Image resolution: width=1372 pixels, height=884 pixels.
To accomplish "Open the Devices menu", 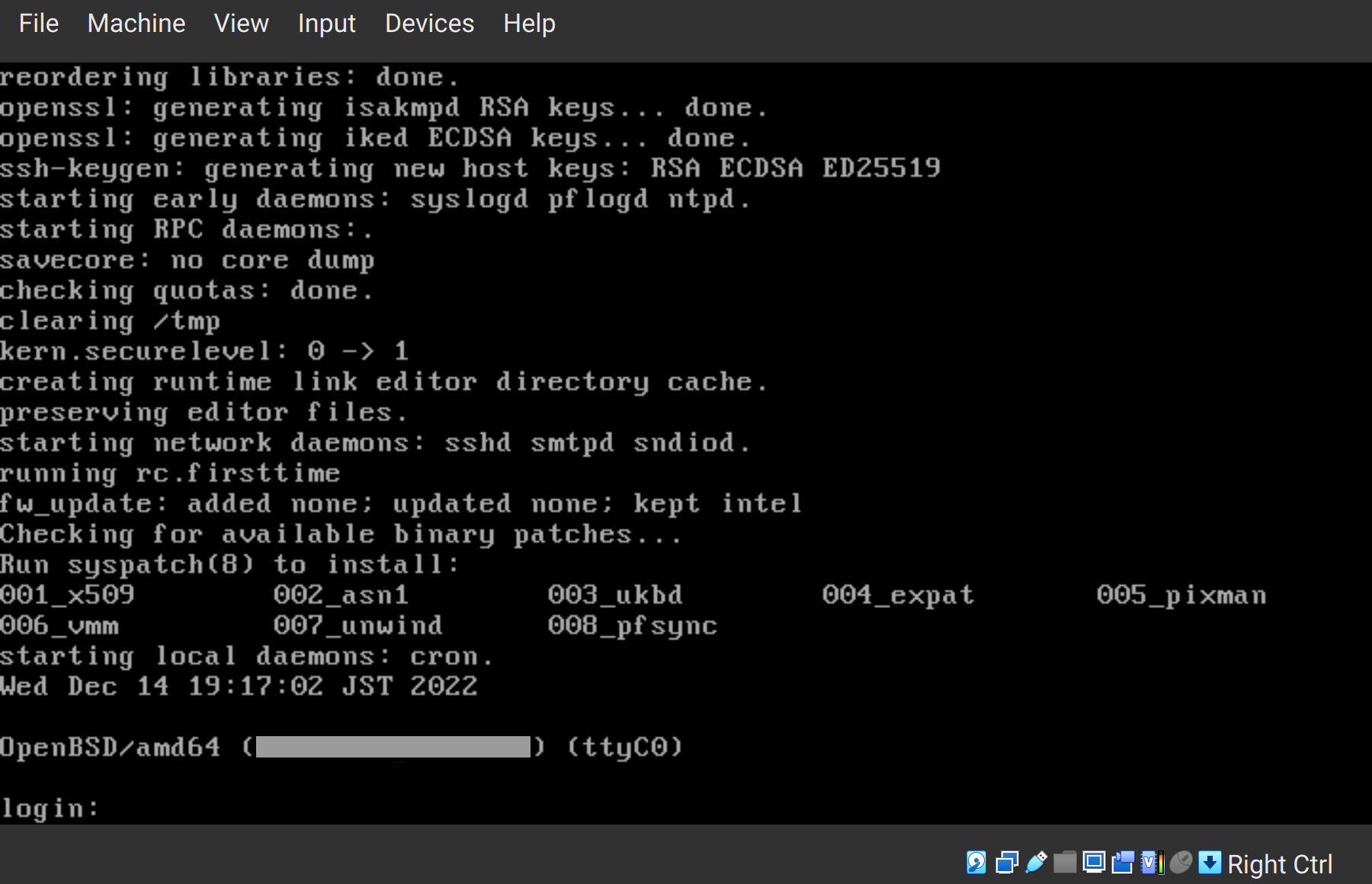I will (x=429, y=23).
